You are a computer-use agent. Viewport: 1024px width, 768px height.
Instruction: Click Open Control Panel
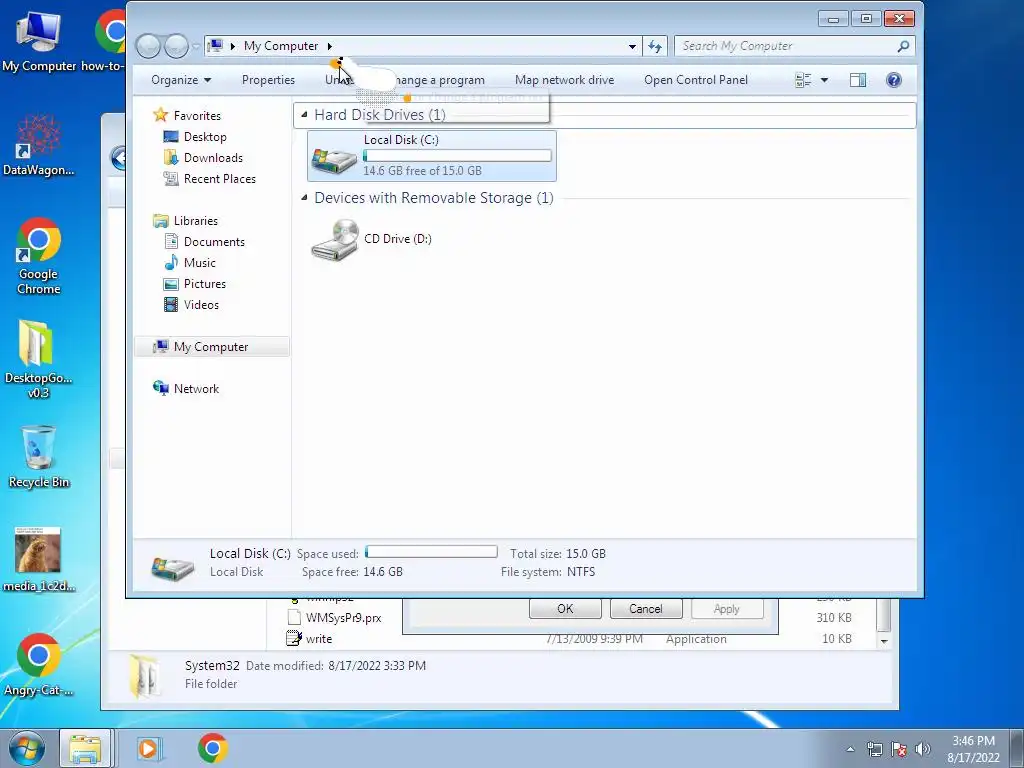click(696, 80)
